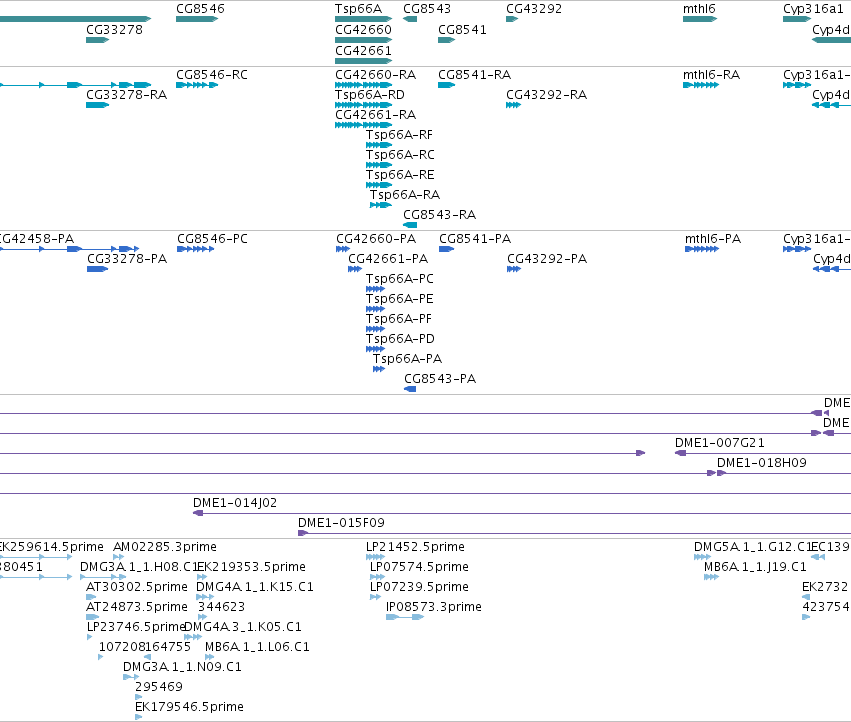Click transcript CG8546-RC
Screen dimensions: 851x722
[212, 75]
